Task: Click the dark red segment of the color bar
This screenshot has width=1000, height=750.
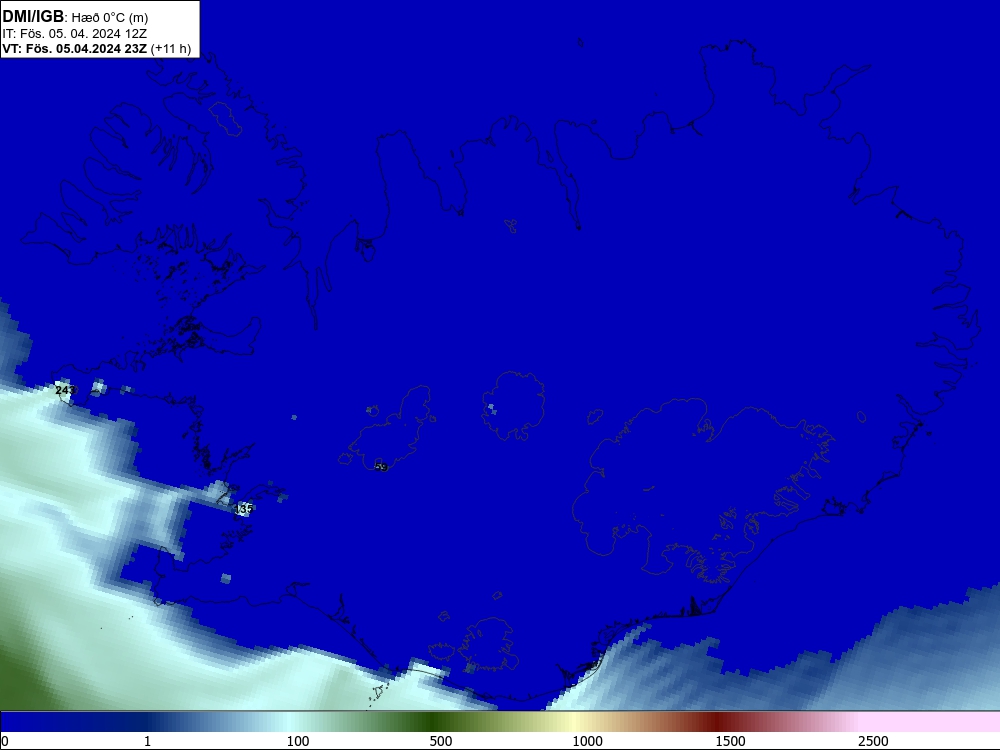Action: (719, 721)
